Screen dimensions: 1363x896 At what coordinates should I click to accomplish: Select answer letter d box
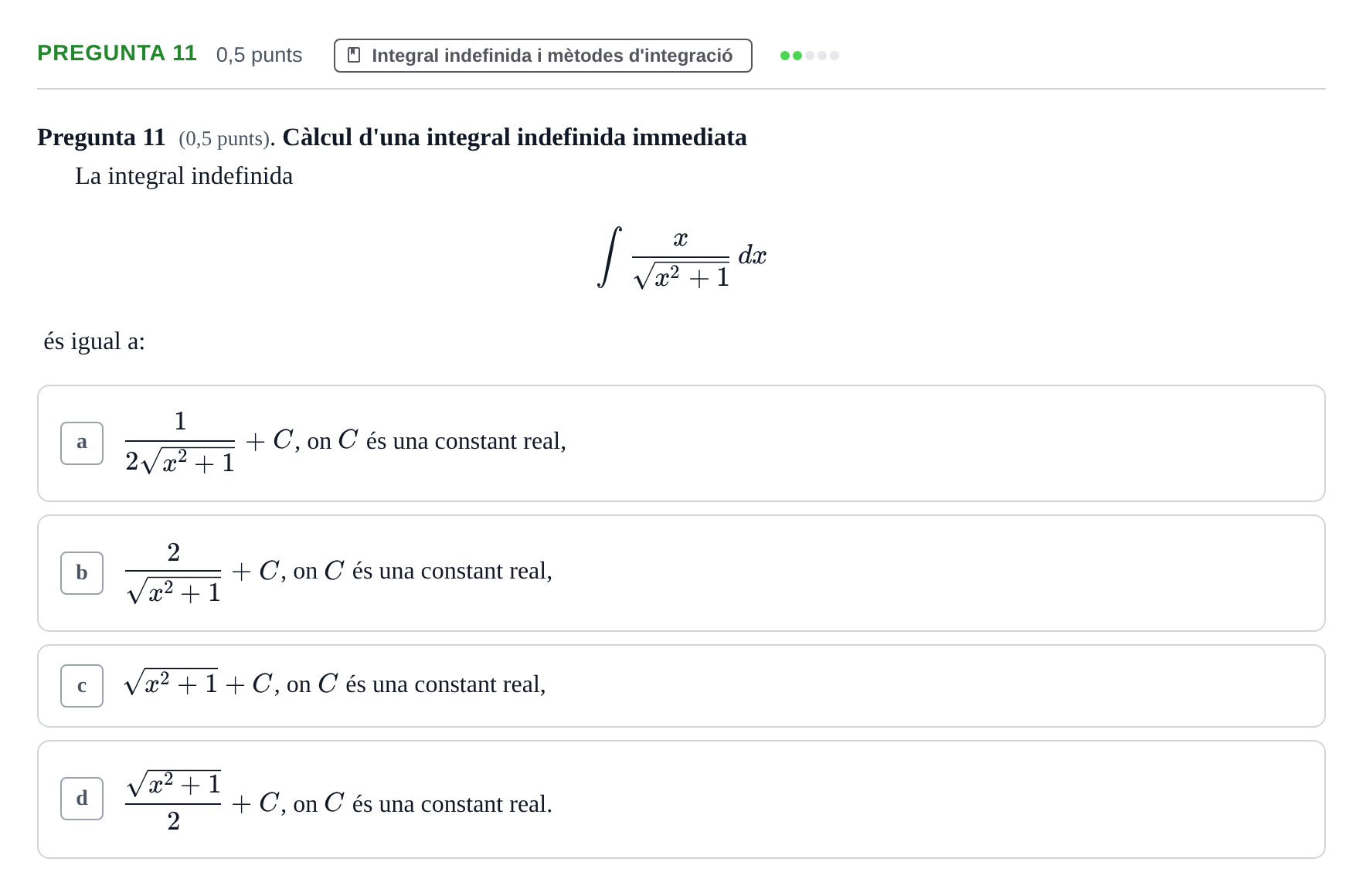82,799
